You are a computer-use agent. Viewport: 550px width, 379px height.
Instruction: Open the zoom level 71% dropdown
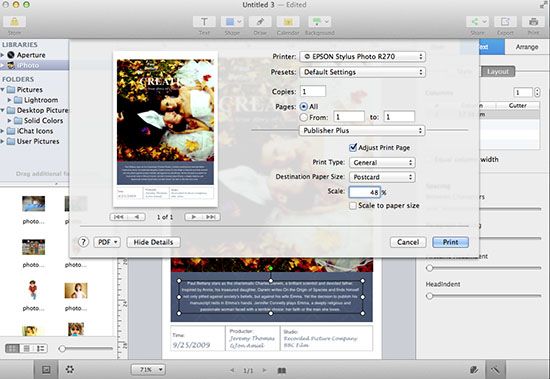click(148, 370)
